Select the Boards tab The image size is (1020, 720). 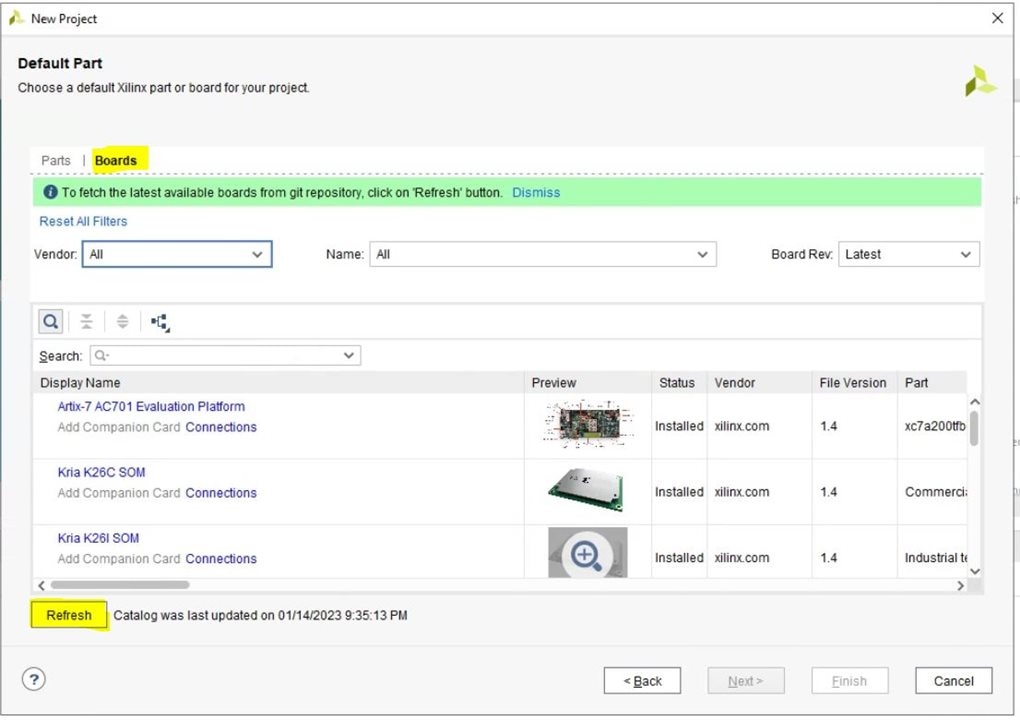coord(116,161)
